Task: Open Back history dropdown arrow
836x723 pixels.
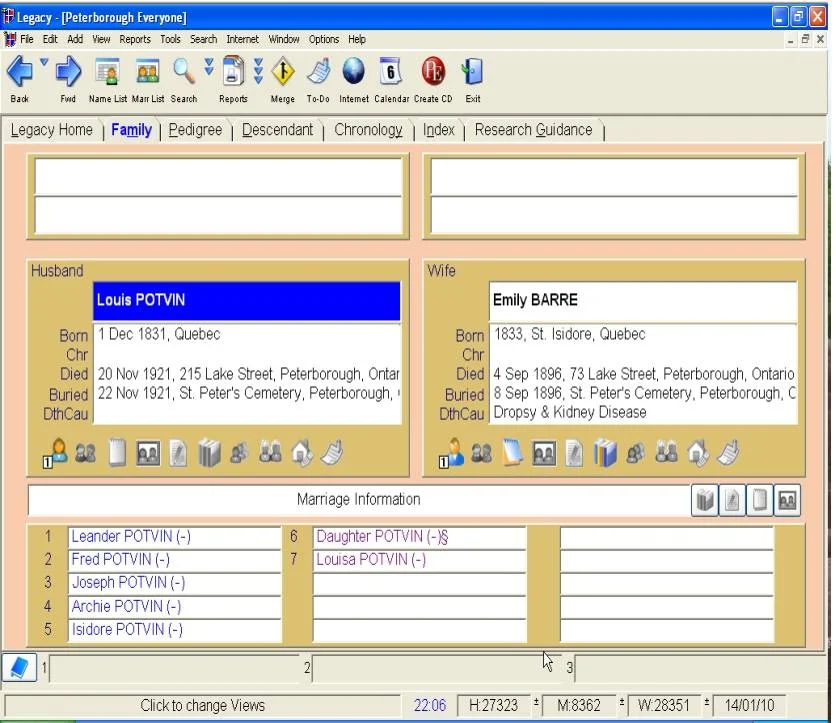Action: 44,62
